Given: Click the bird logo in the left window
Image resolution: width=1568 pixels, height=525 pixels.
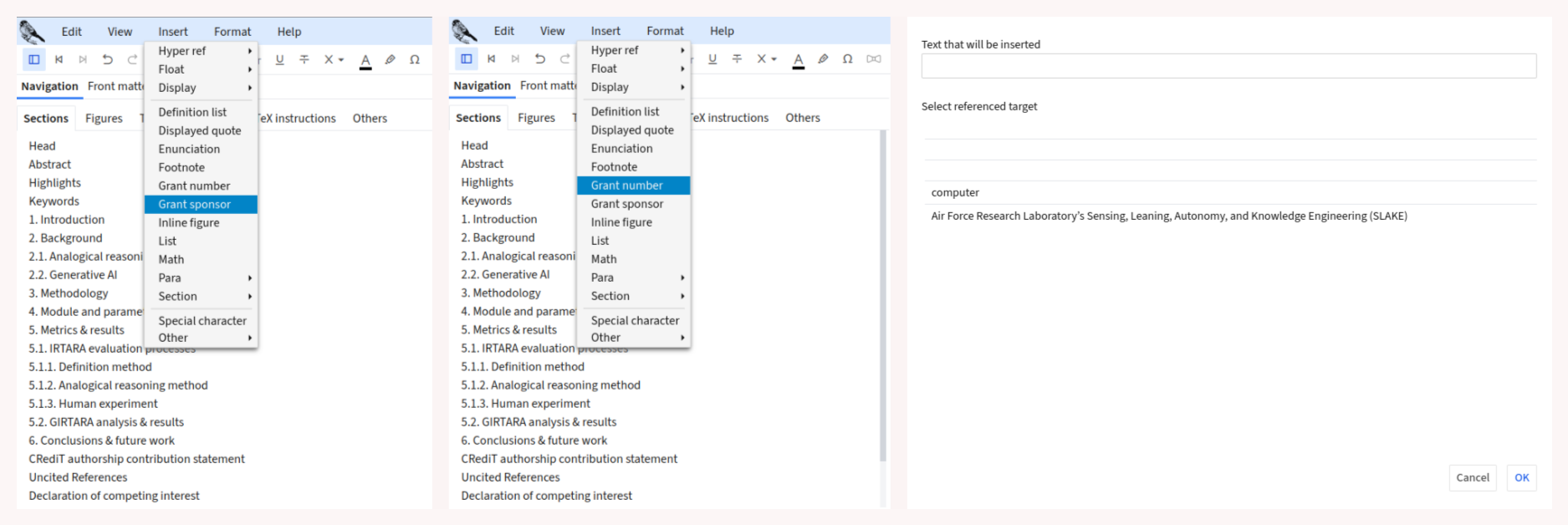Looking at the screenshot, I should point(32,32).
